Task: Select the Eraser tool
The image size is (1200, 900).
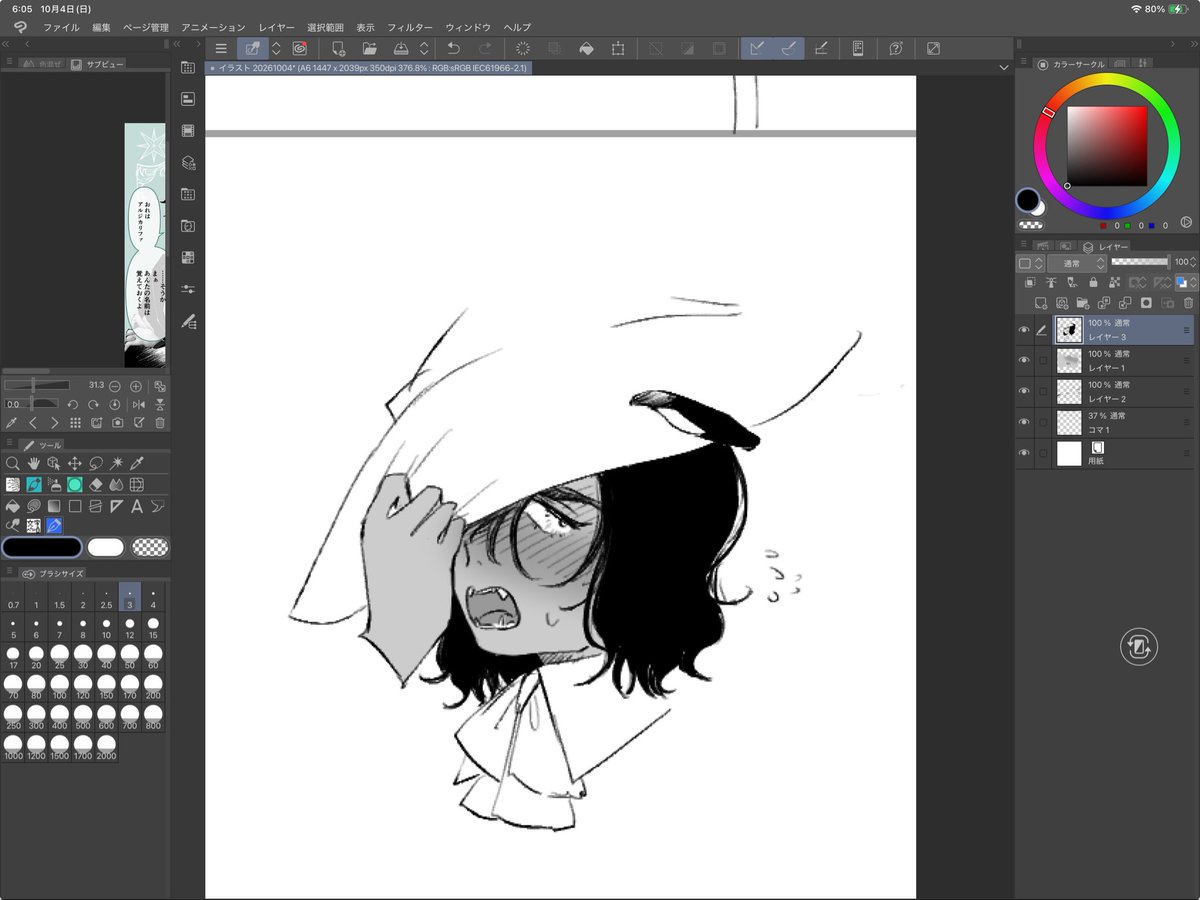Action: (96, 485)
